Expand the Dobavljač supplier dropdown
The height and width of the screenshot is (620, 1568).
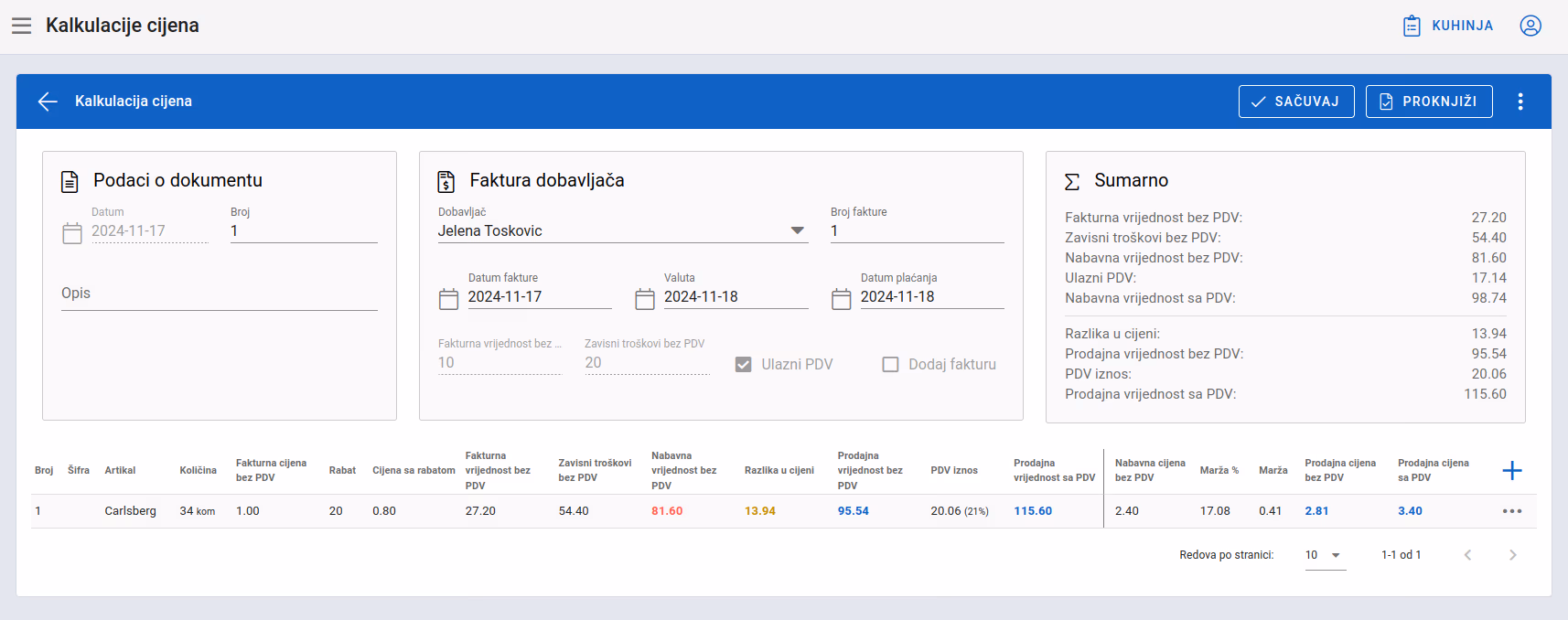(x=798, y=230)
